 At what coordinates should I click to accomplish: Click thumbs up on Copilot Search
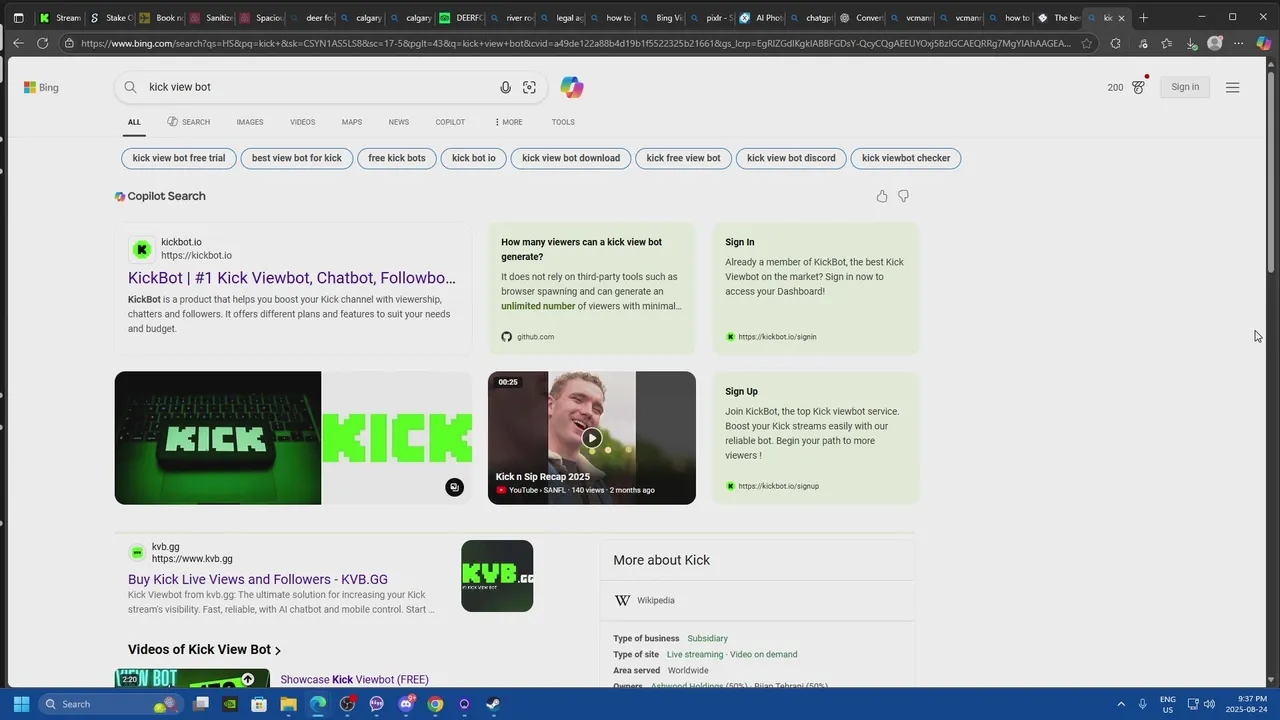tap(881, 196)
